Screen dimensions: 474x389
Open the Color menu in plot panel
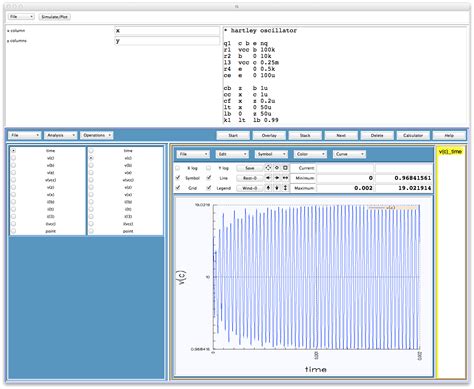[x=310, y=154]
